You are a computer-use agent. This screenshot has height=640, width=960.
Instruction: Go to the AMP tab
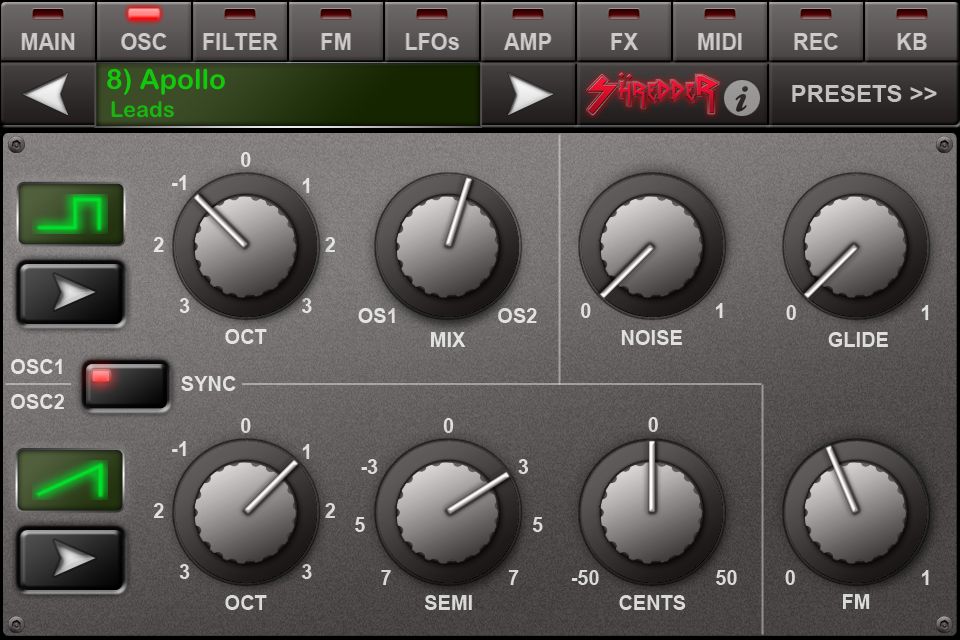click(528, 31)
